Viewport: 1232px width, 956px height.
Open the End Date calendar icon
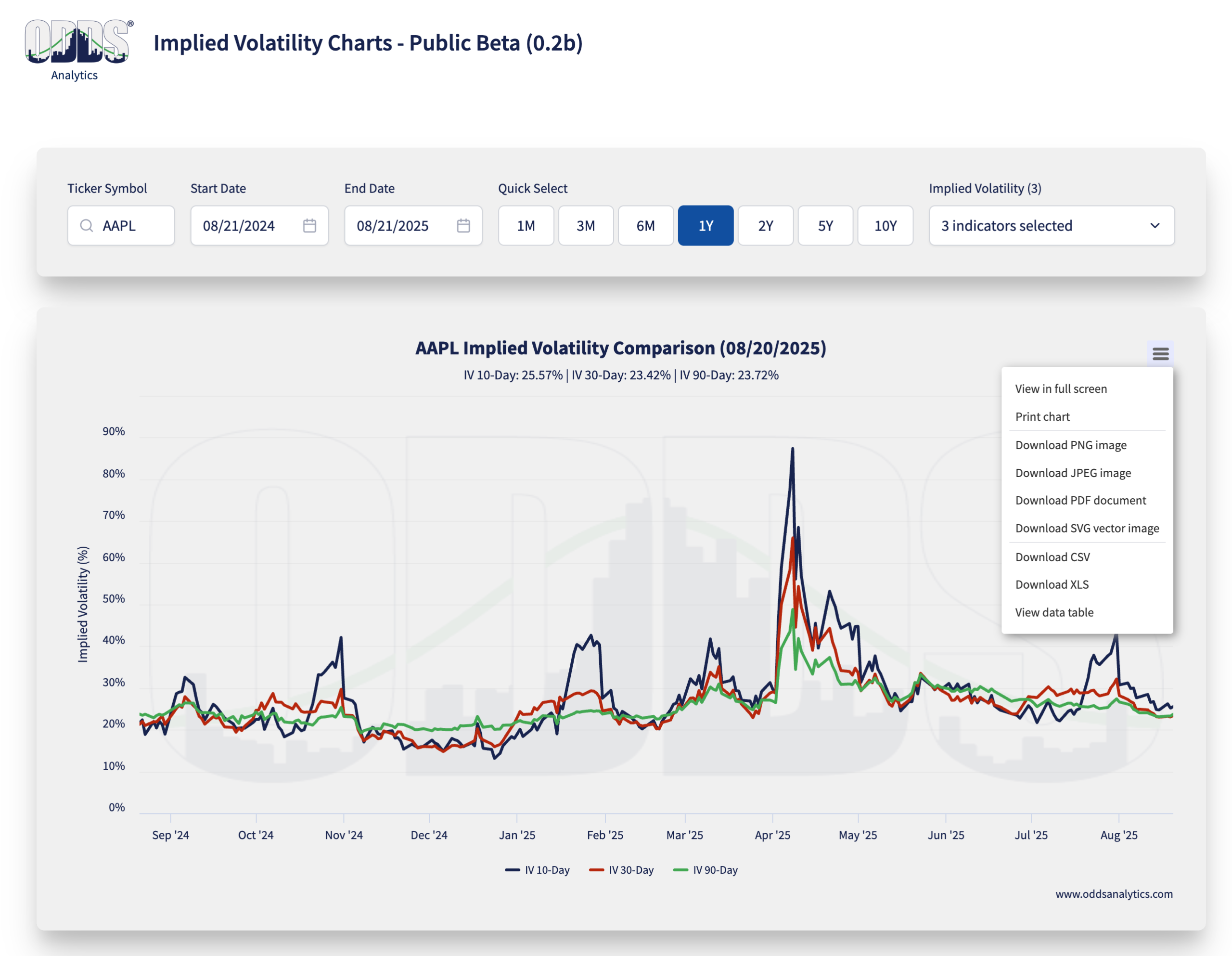(x=463, y=226)
